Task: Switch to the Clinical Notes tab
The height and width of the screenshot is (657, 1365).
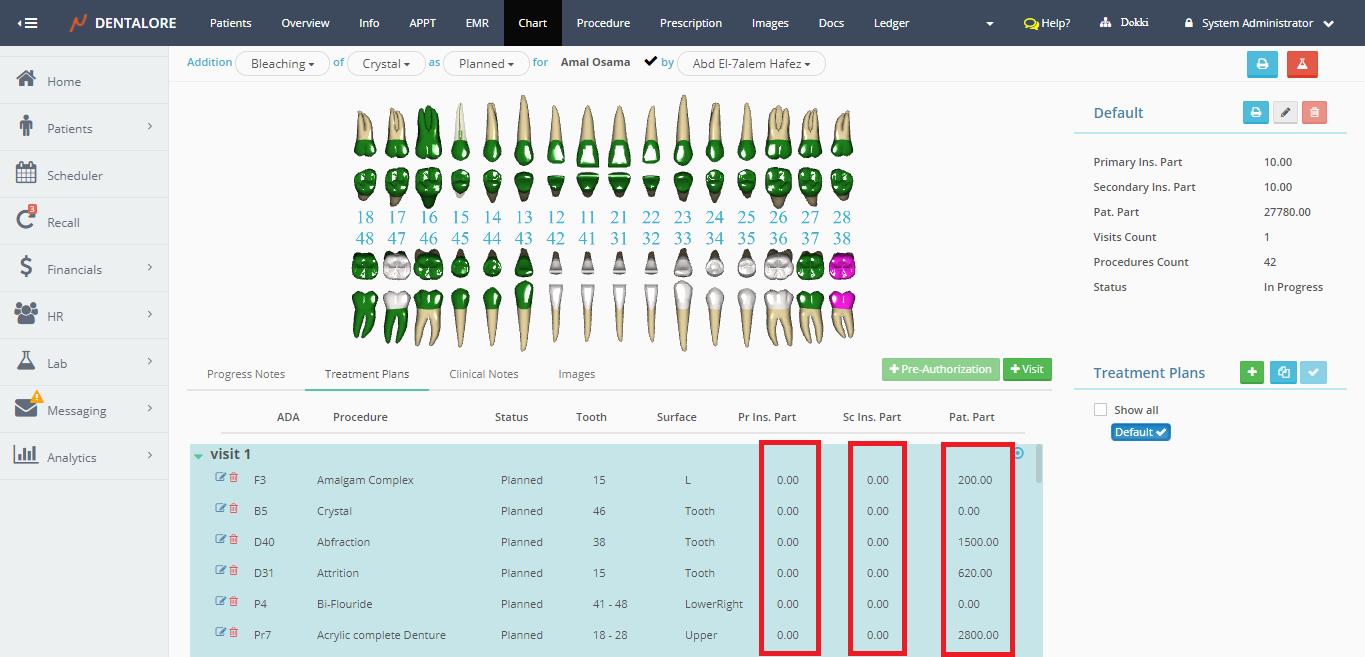Action: point(483,374)
